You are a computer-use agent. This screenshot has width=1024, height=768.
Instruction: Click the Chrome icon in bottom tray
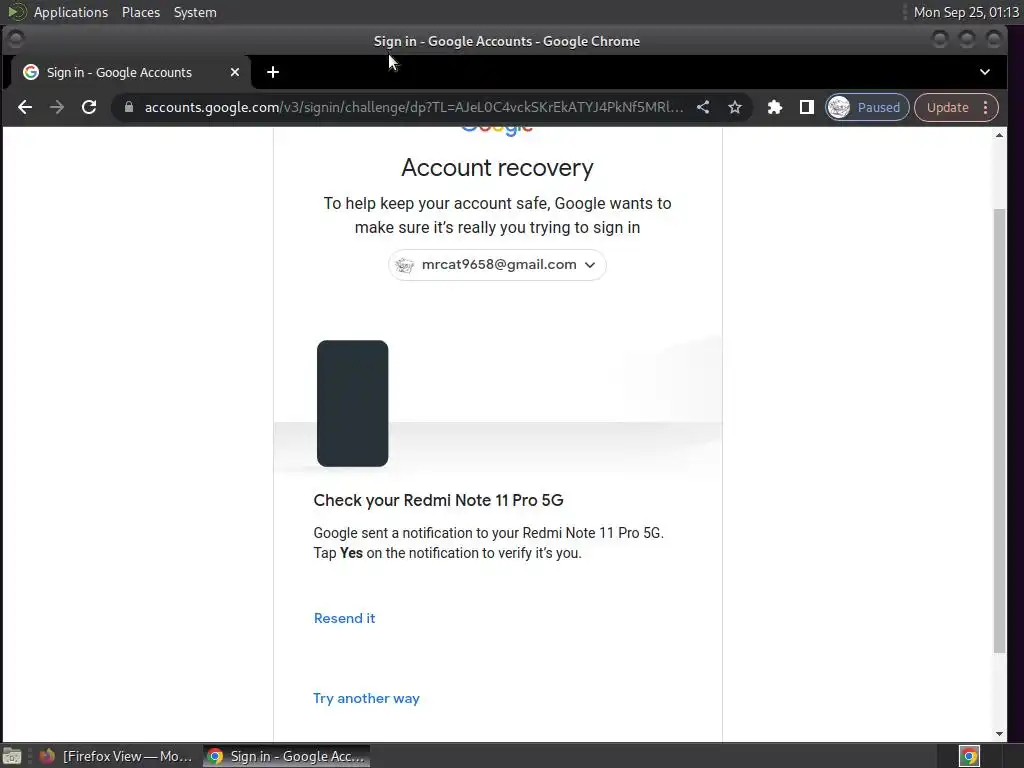[x=969, y=756]
